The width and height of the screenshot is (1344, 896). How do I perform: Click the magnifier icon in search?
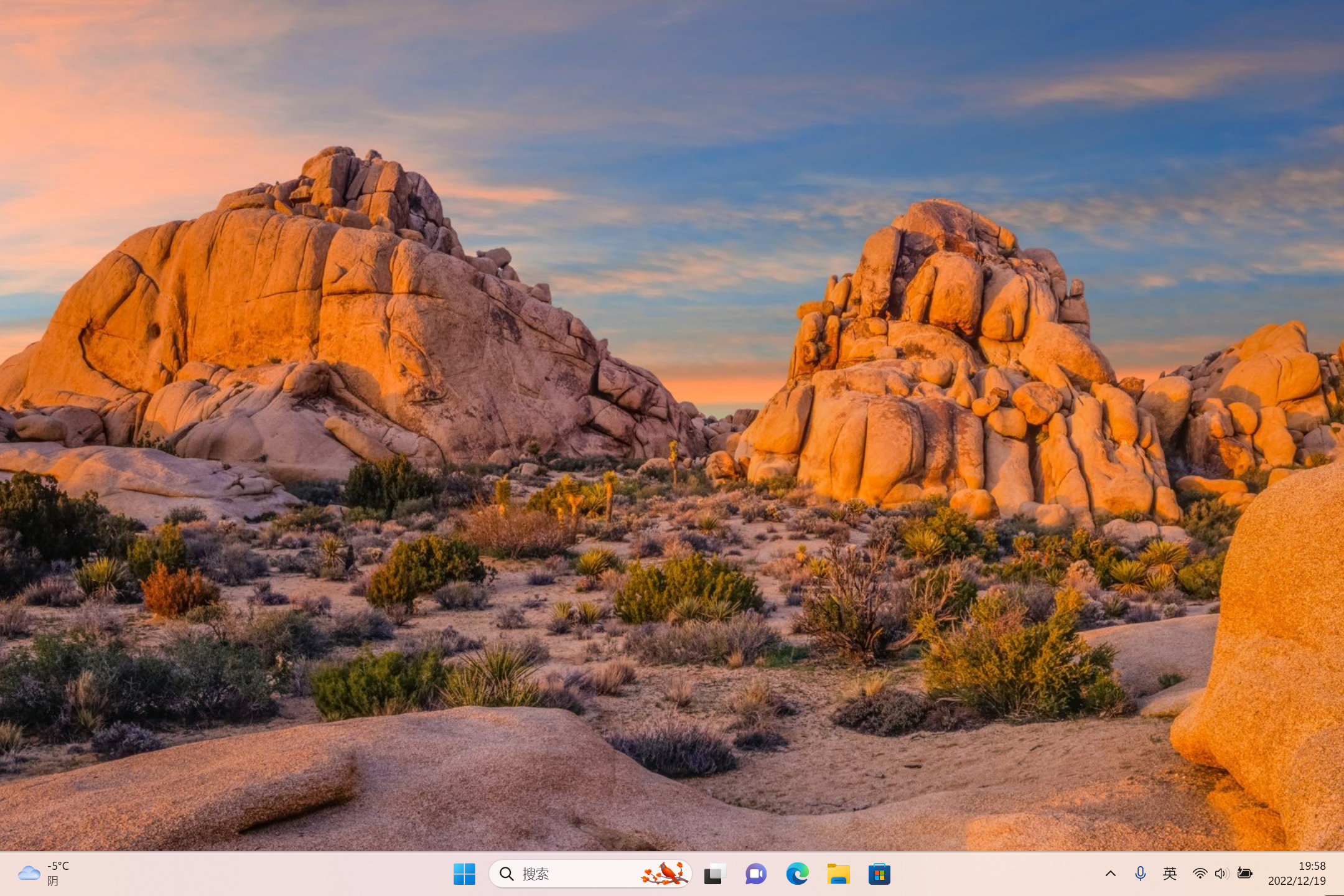[x=506, y=874]
